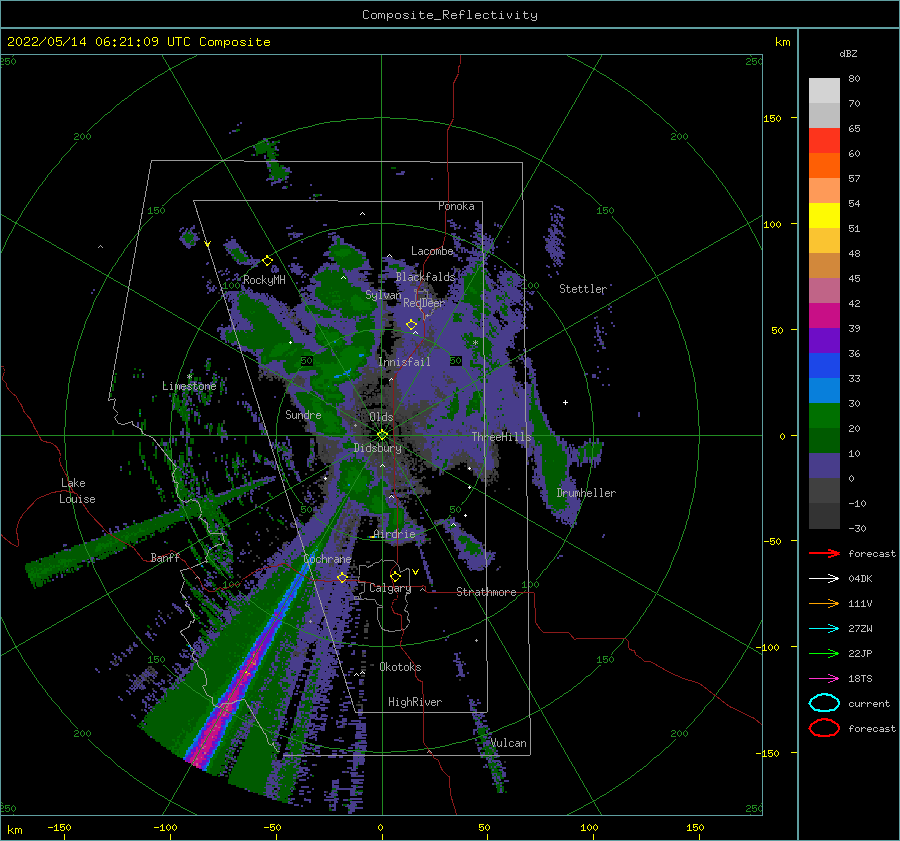The image size is (900, 841).
Task: Pick the purple swatch above 36 dBZ
Action: 824,340
